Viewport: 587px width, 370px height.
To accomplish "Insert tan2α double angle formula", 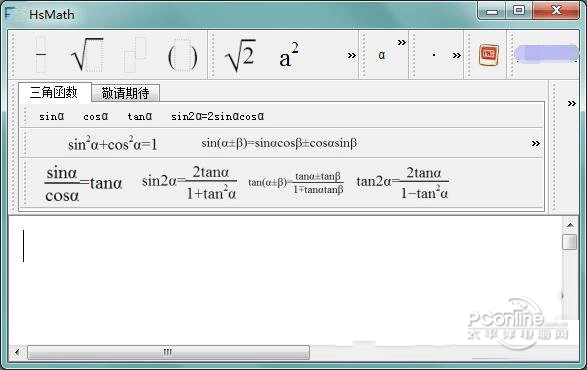I will click(402, 183).
